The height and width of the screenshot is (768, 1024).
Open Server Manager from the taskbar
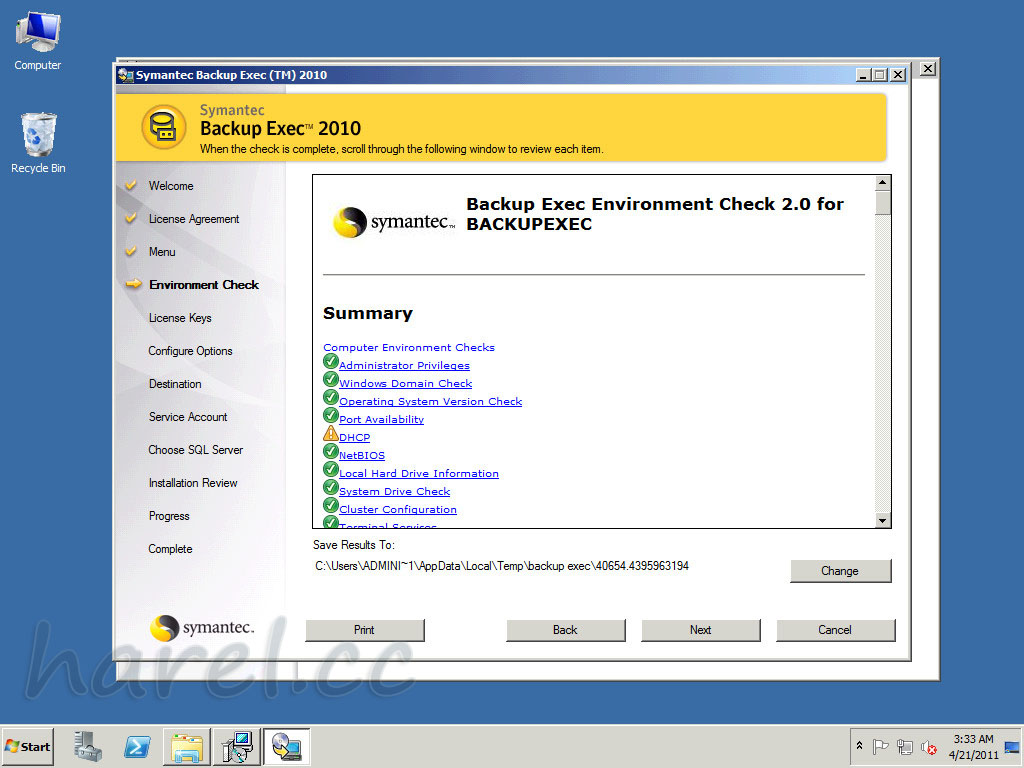88,746
